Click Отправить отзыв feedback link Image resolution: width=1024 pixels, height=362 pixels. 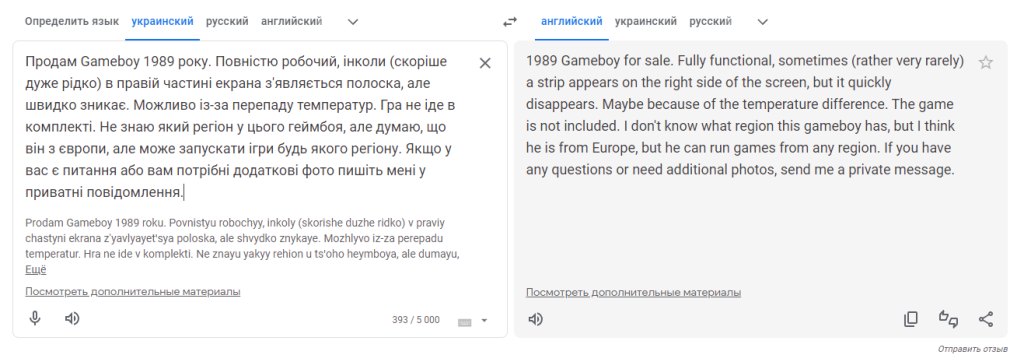pyautogui.click(x=973, y=350)
